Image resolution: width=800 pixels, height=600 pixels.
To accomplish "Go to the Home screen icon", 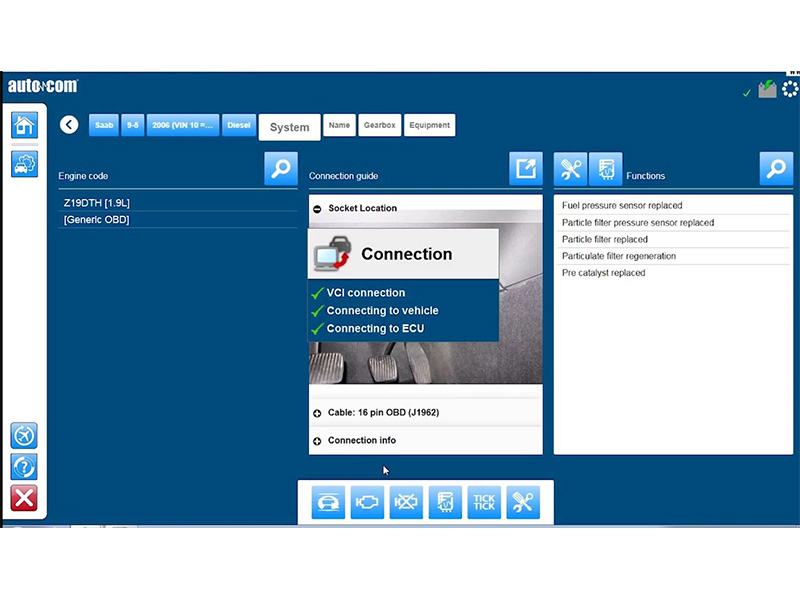I will tap(24, 125).
